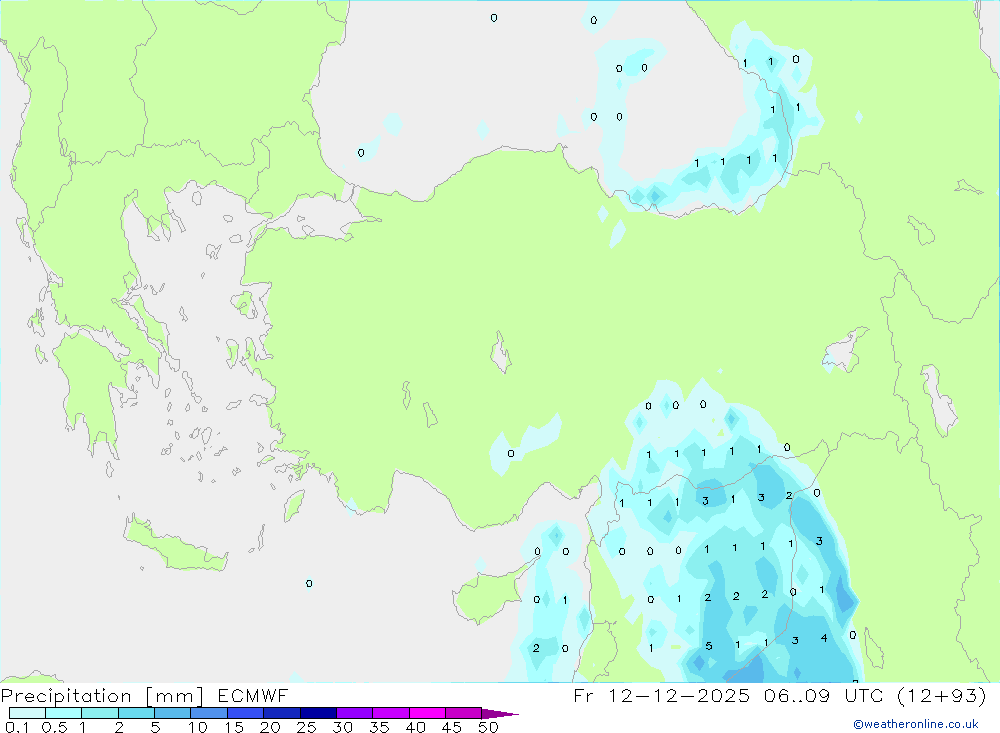Click the '50' legend scale label
This screenshot has height=733, width=1000.
[488, 727]
